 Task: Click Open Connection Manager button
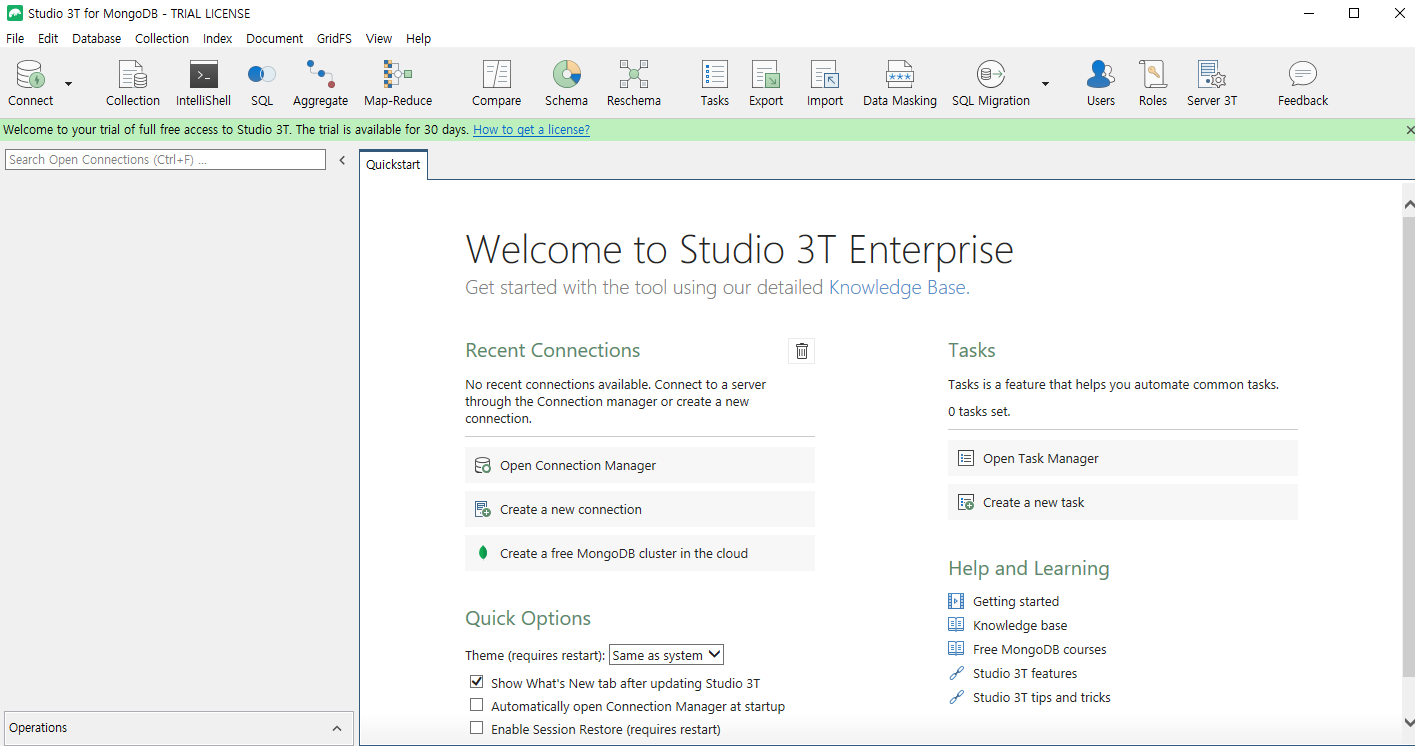pyautogui.click(x=640, y=465)
